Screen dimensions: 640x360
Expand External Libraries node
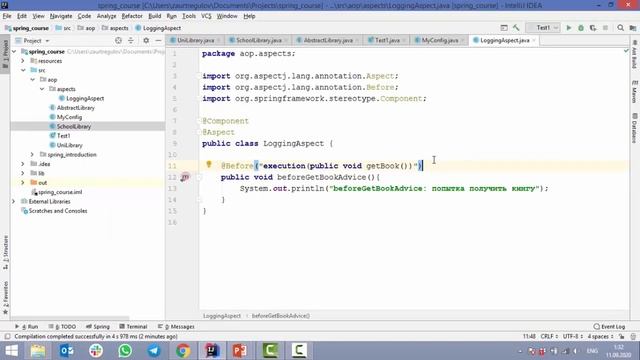click(x=13, y=201)
